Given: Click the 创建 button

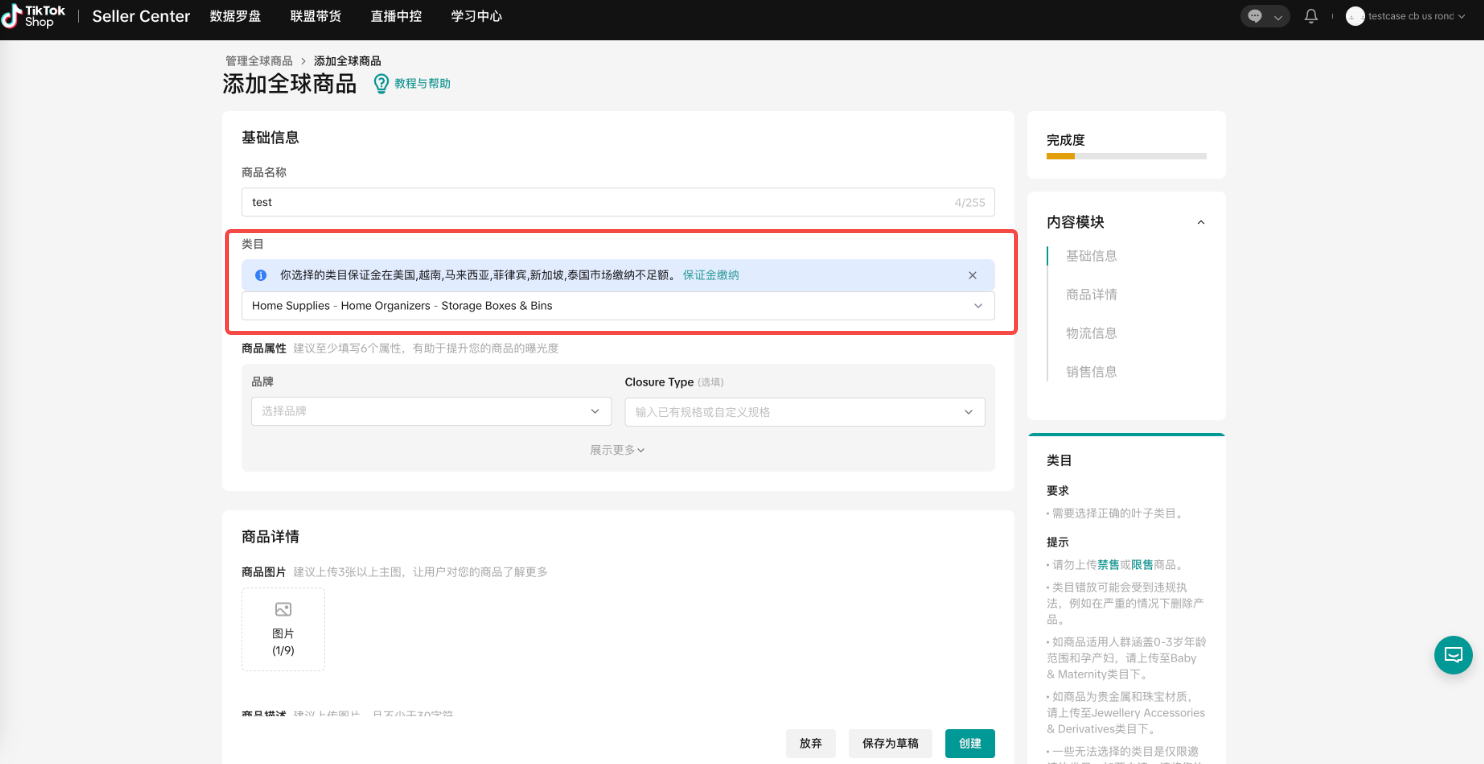Looking at the screenshot, I should 969,743.
